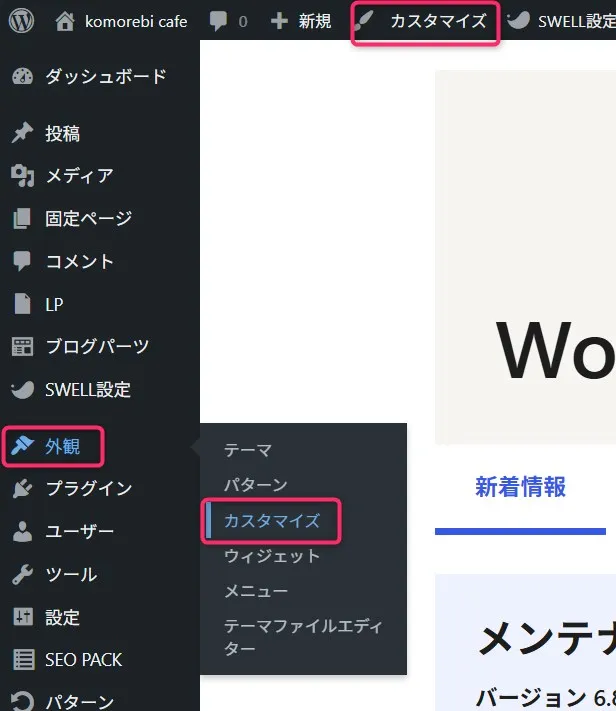This screenshot has height=711, width=616.
Task: Click the WordPress logo icon
Action: click(x=21, y=21)
